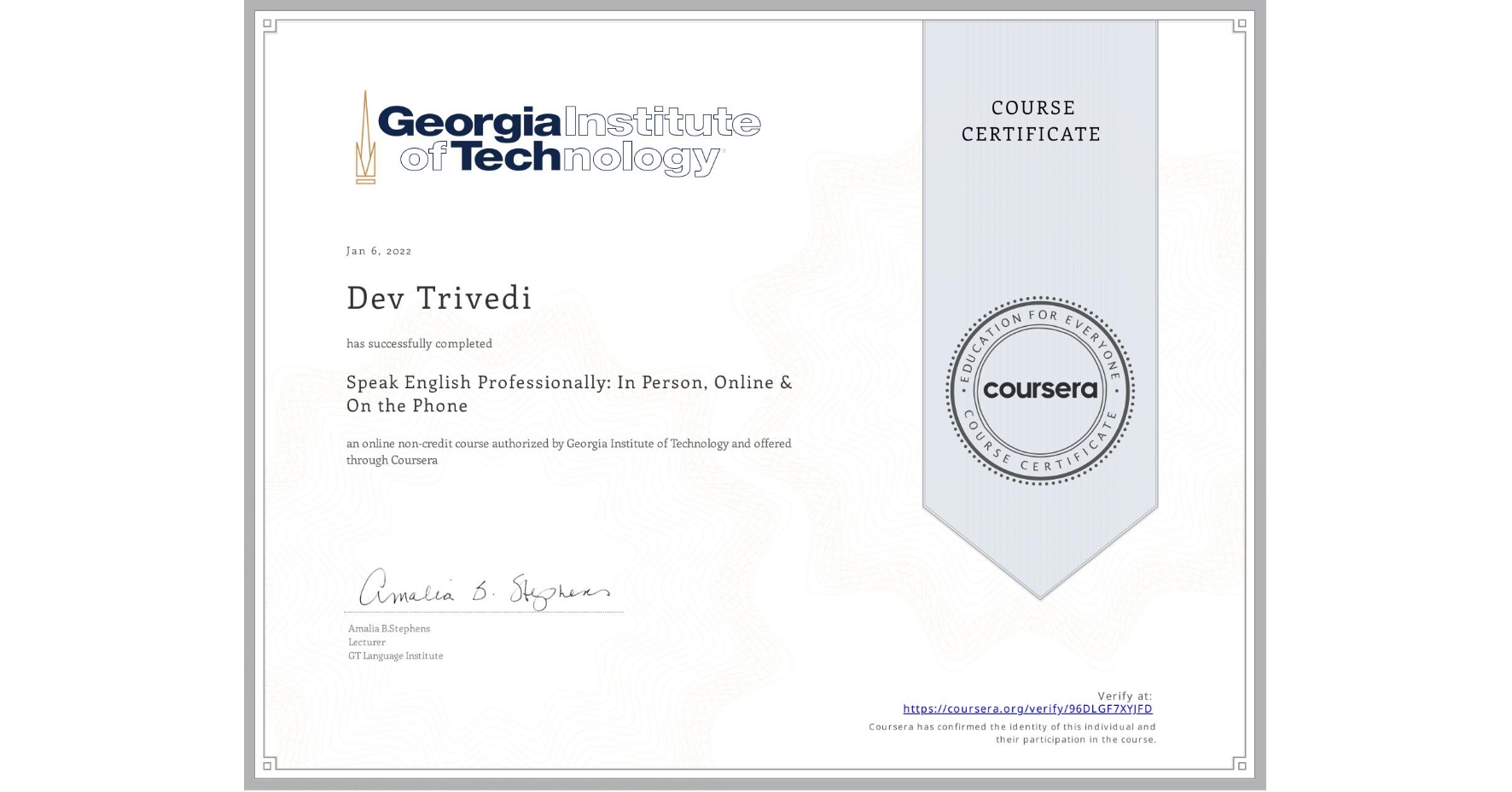Screen dimensions: 1512x792
Task: Click the printed name 'Amalia B.Stephens'
Action: [389, 628]
